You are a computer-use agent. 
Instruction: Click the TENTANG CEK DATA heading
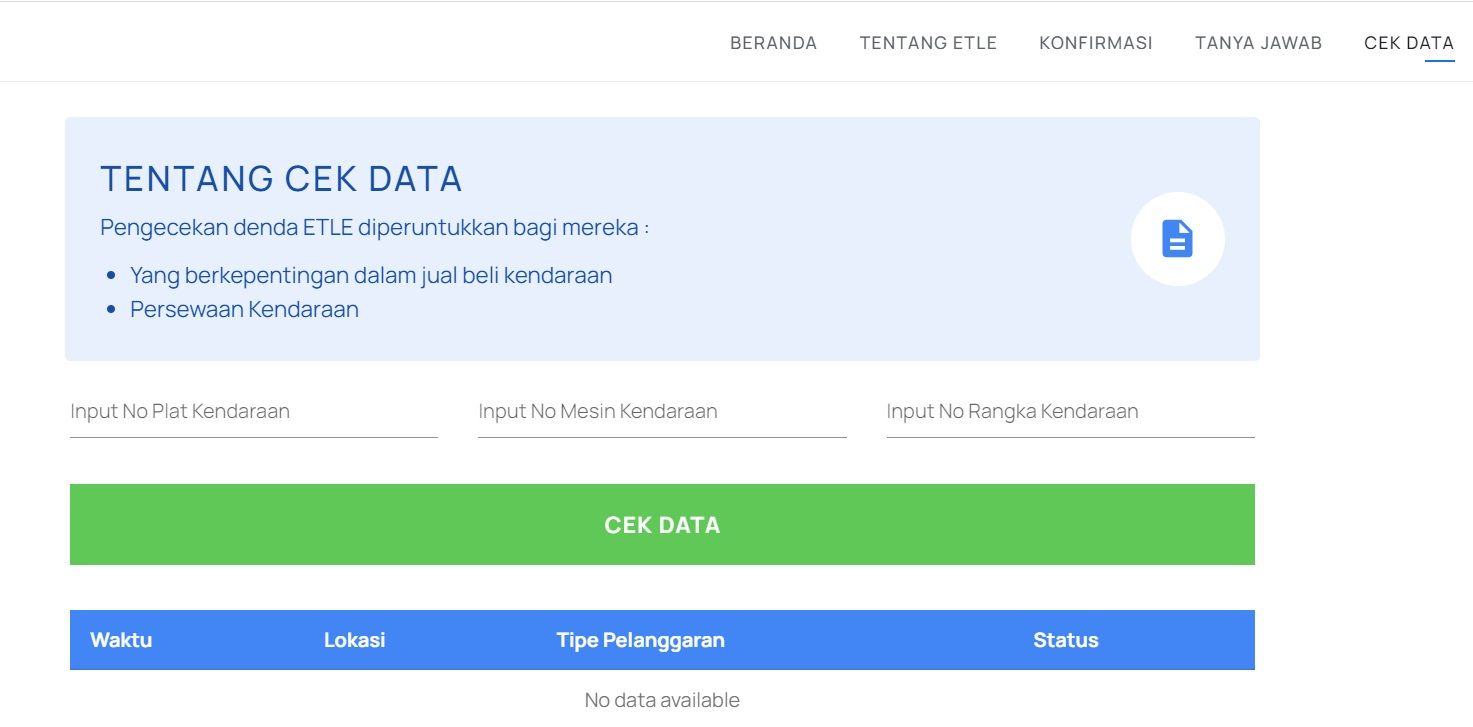click(281, 179)
